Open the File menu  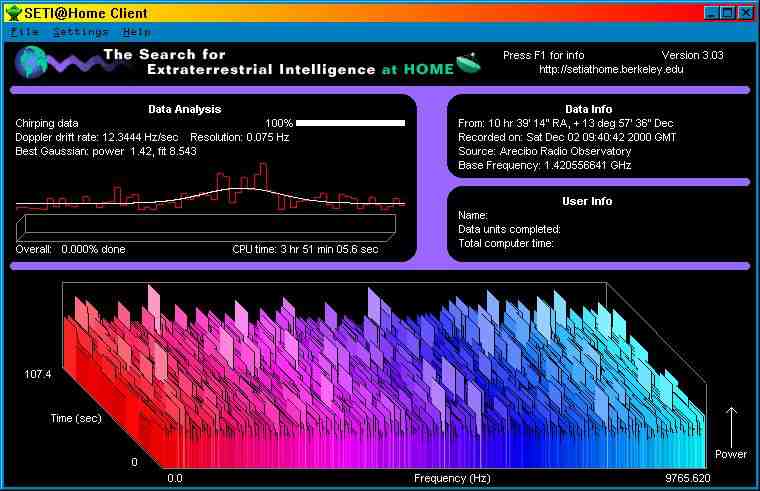click(24, 32)
